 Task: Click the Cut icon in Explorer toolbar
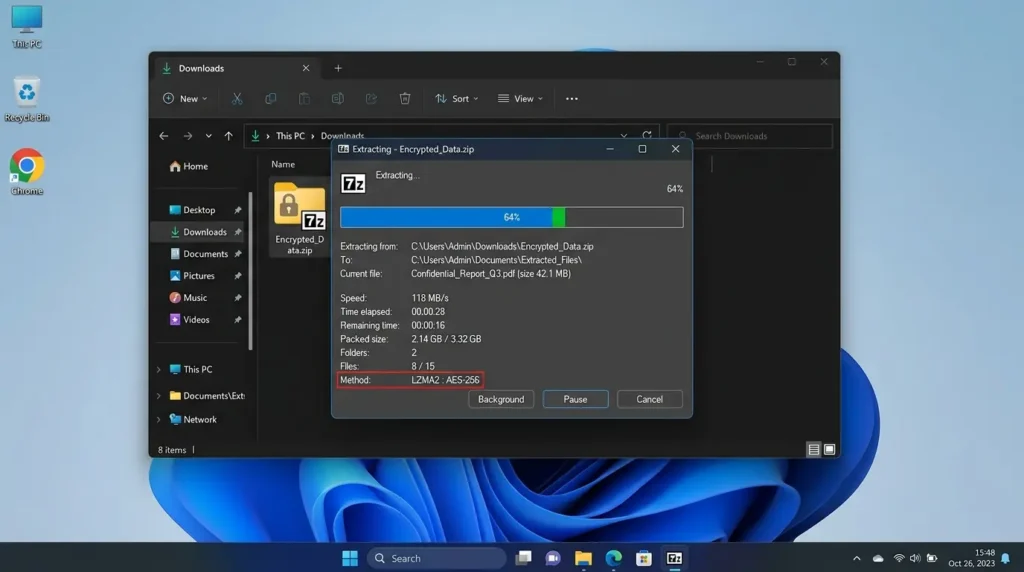(237, 99)
